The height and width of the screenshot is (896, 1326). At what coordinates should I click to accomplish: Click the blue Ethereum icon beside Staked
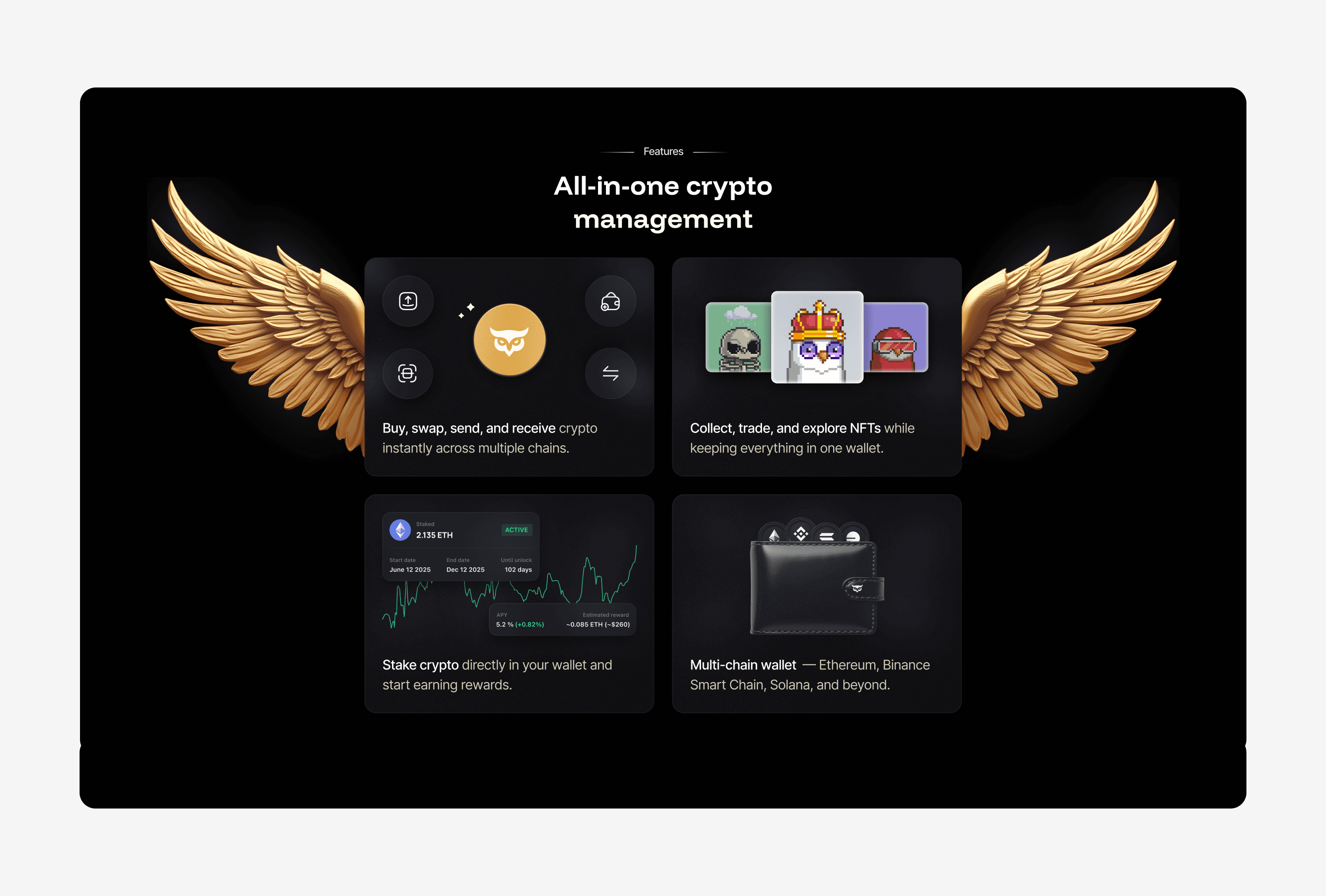tap(400, 530)
